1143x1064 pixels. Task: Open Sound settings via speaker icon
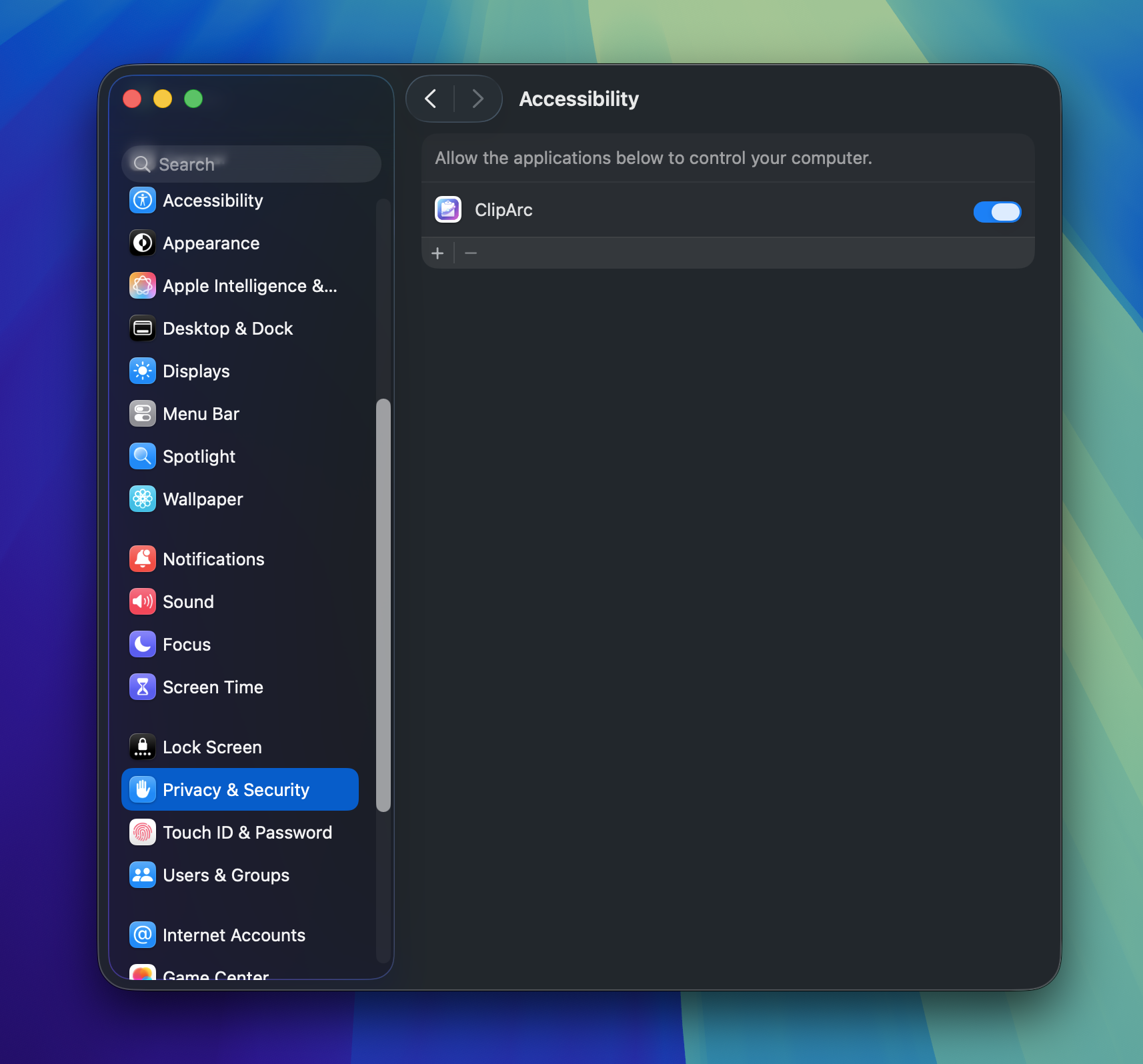click(142, 601)
